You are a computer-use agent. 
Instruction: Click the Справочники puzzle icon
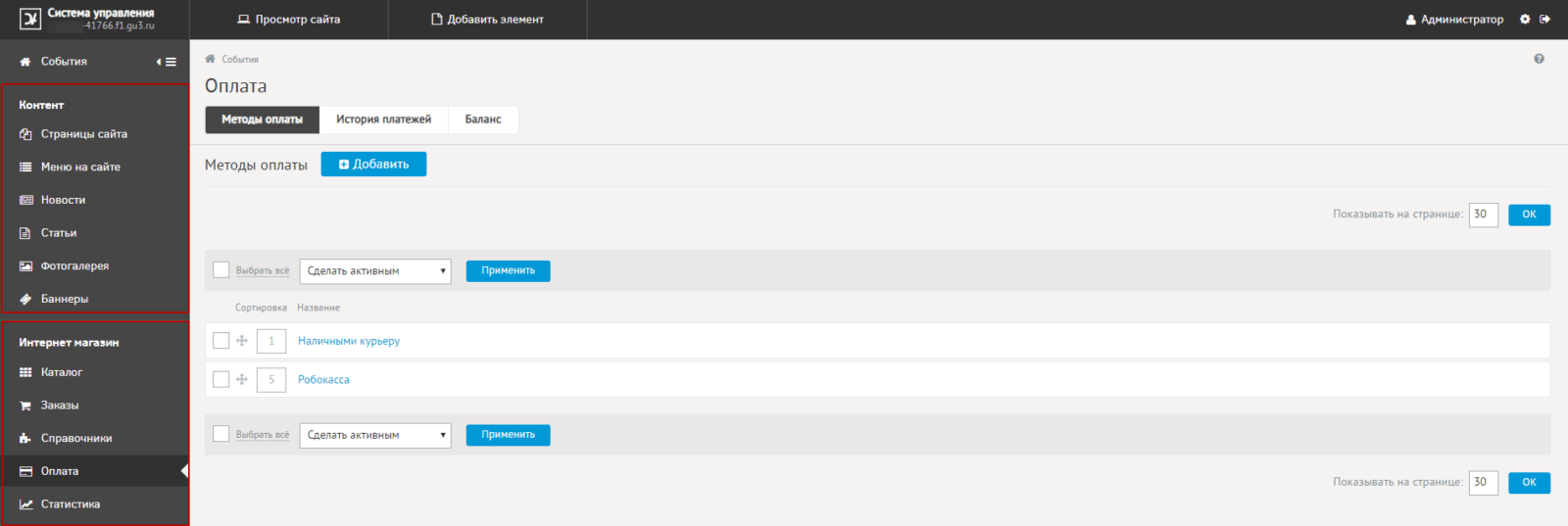(x=25, y=439)
